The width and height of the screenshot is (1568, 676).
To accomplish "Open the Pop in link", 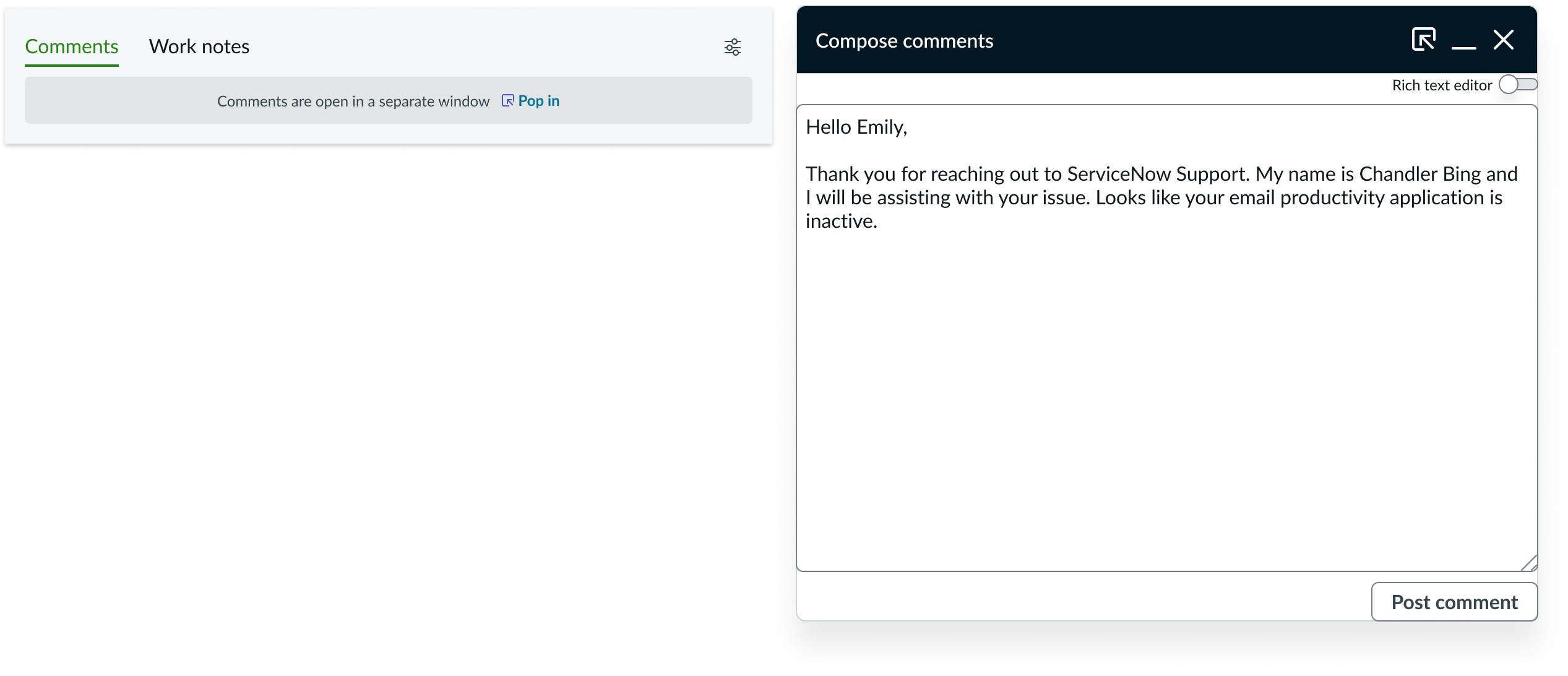I will pyautogui.click(x=538, y=100).
